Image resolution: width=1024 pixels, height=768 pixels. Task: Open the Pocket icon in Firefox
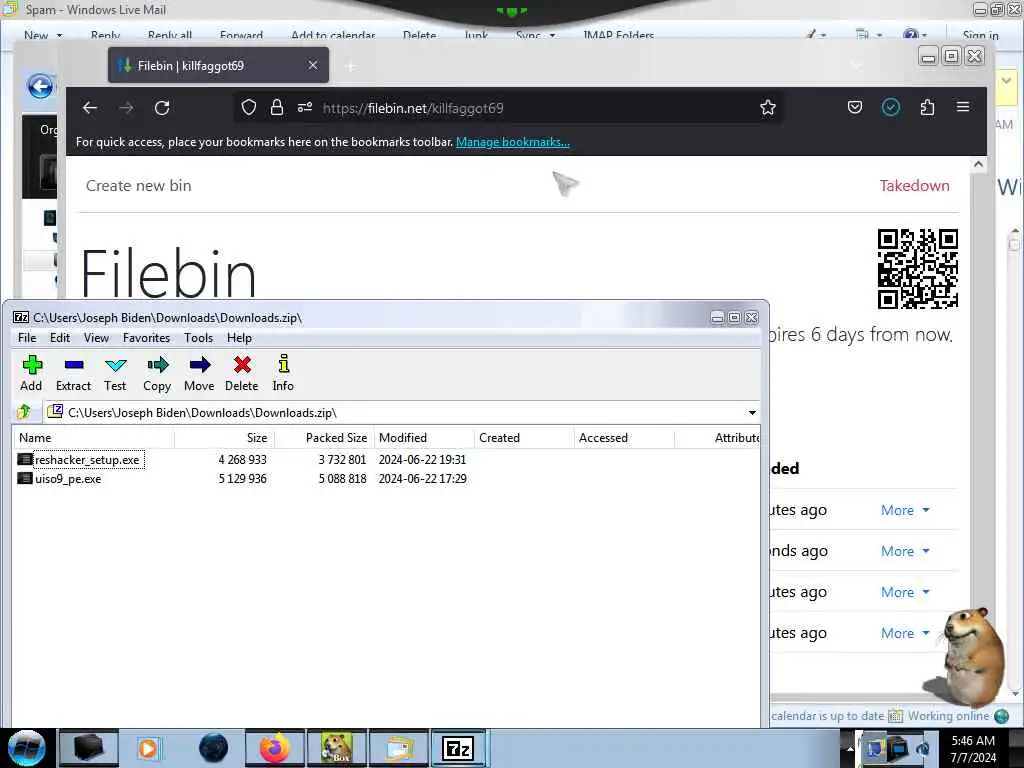tap(855, 107)
